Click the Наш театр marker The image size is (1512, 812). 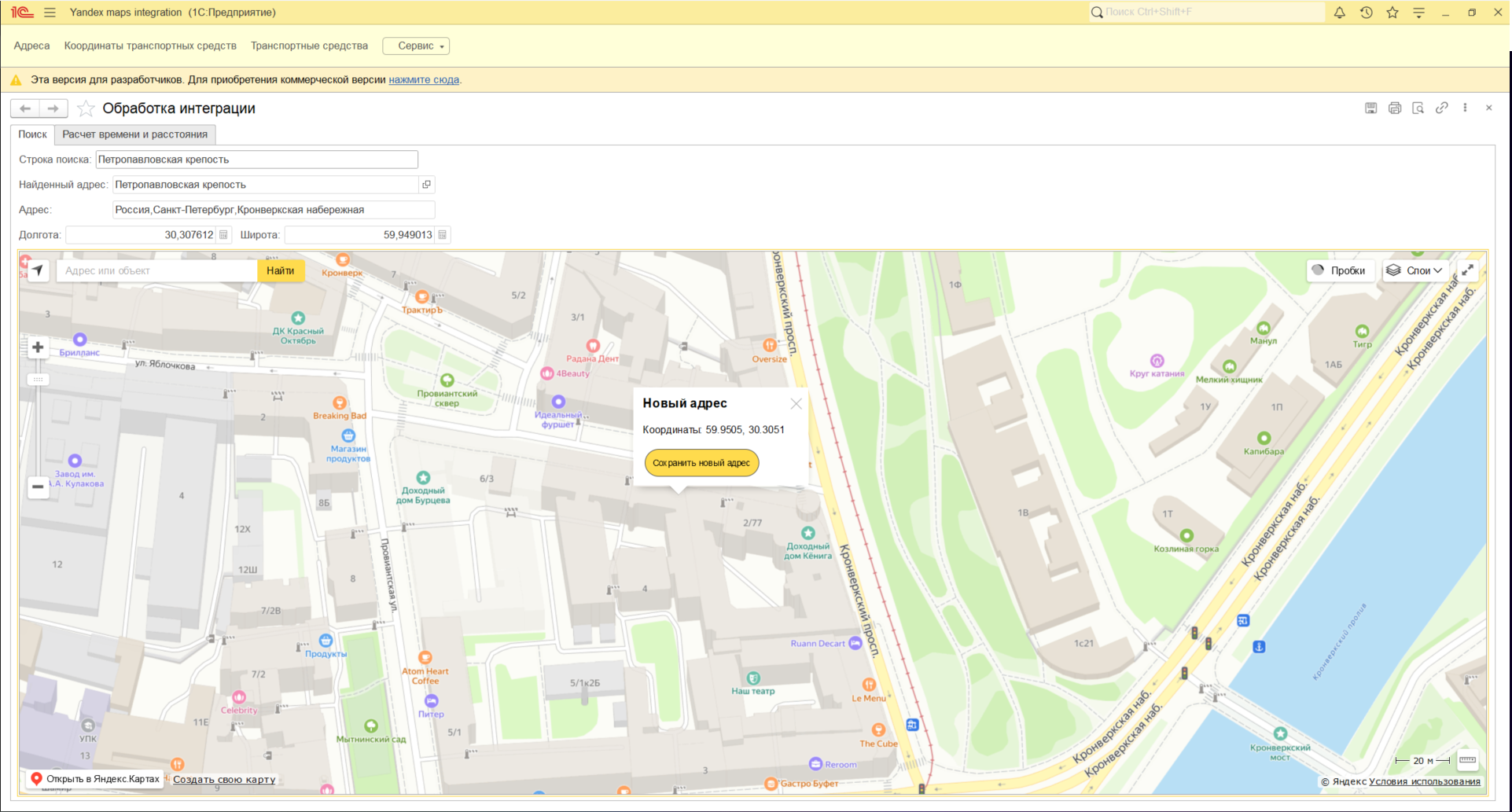point(753,678)
